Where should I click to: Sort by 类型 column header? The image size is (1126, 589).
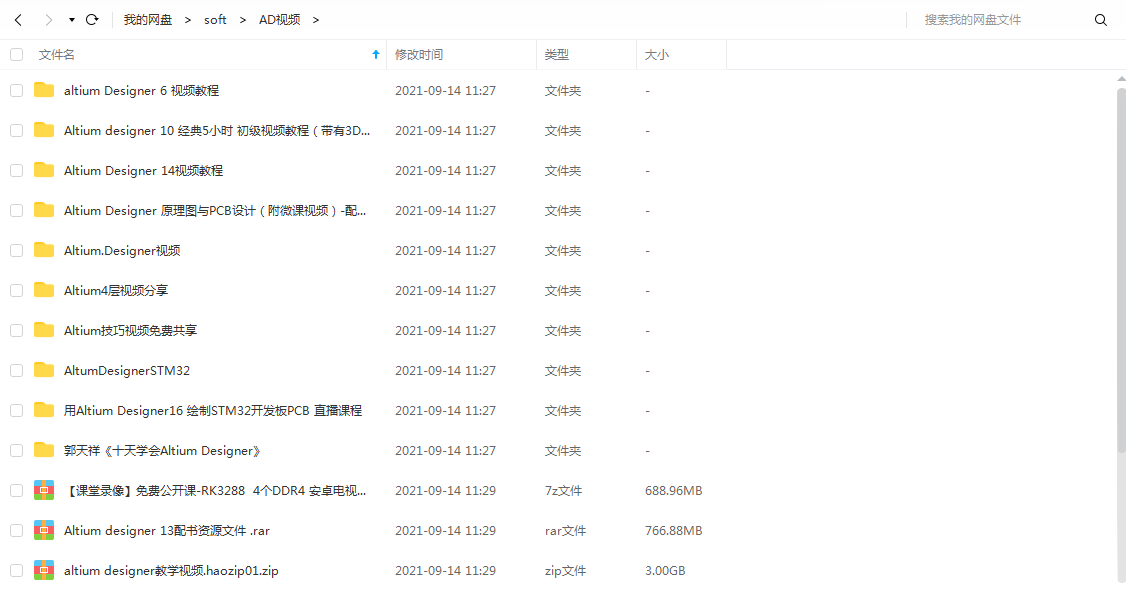pos(557,55)
